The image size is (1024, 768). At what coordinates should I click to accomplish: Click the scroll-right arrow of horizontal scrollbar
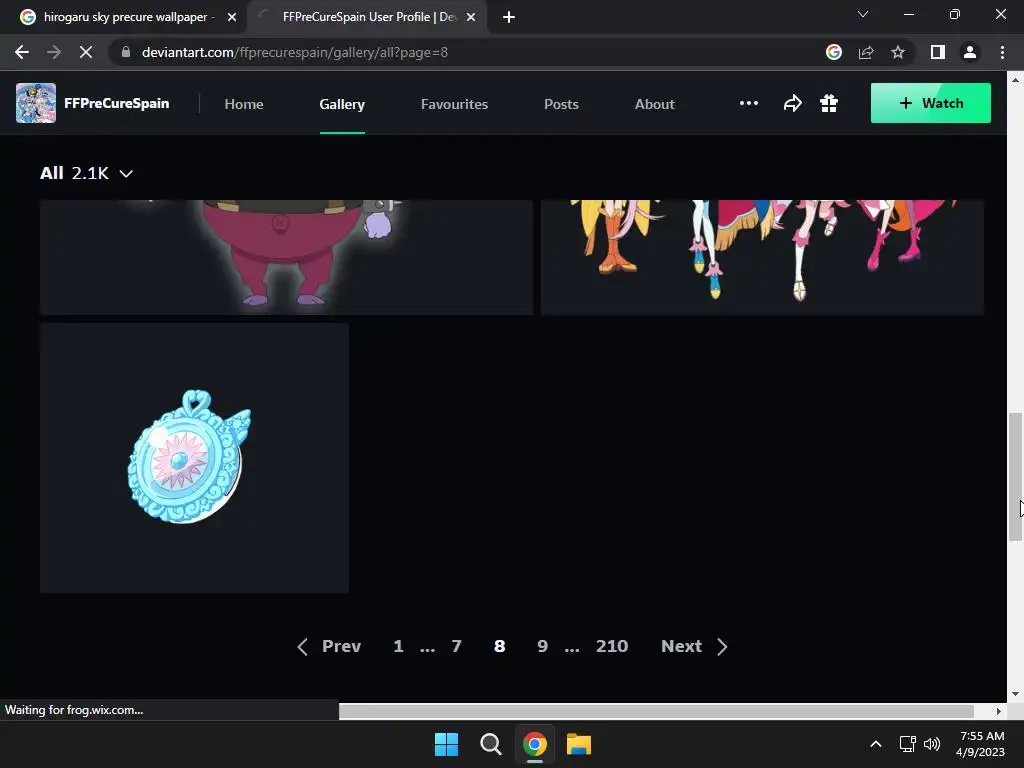pyautogui.click(x=999, y=711)
